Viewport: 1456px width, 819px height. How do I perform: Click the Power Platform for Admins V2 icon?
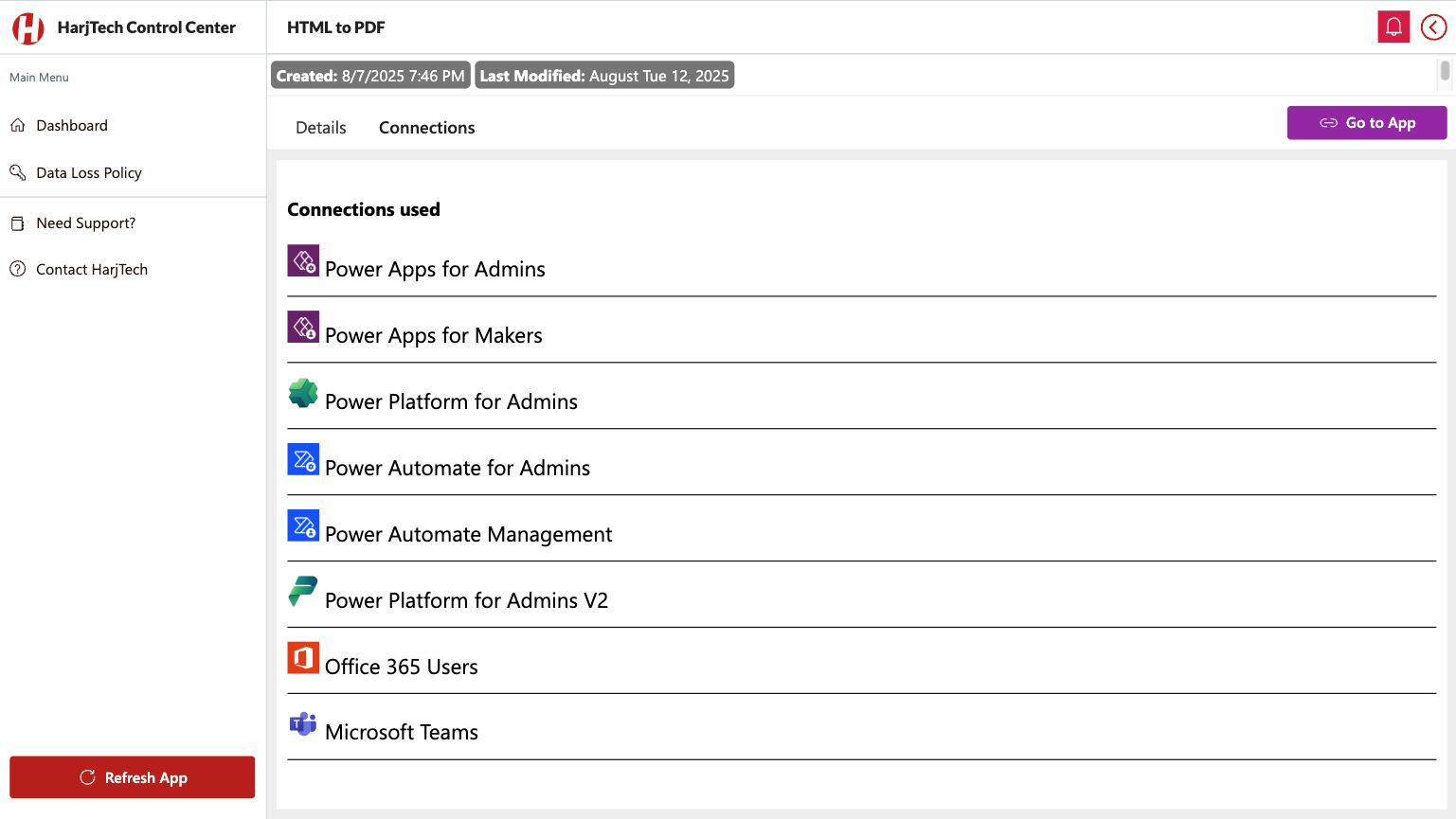pos(303,592)
